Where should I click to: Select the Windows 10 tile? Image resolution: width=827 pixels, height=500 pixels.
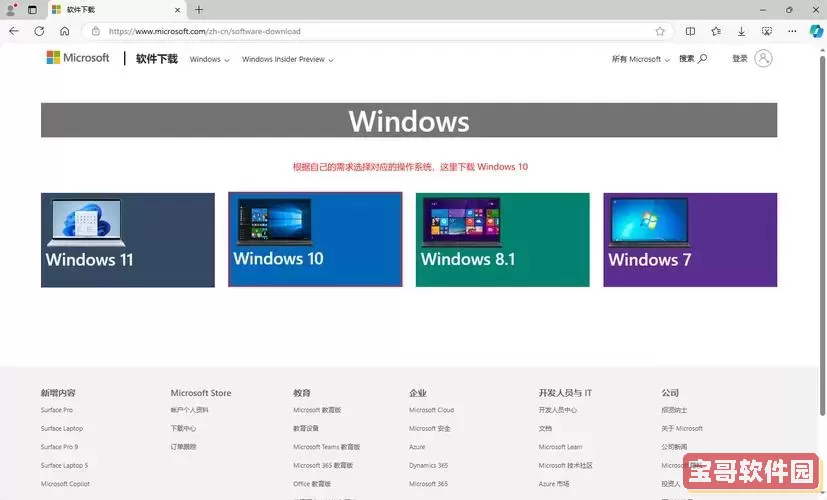315,239
